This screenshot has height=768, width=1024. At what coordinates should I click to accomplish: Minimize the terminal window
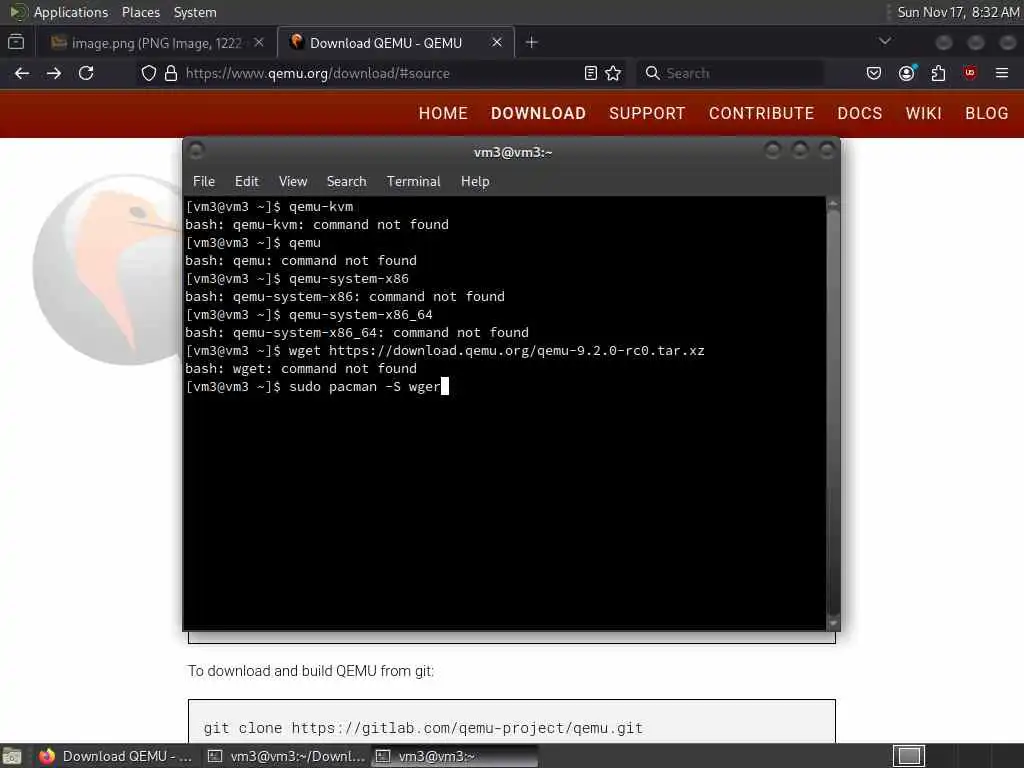click(x=773, y=151)
